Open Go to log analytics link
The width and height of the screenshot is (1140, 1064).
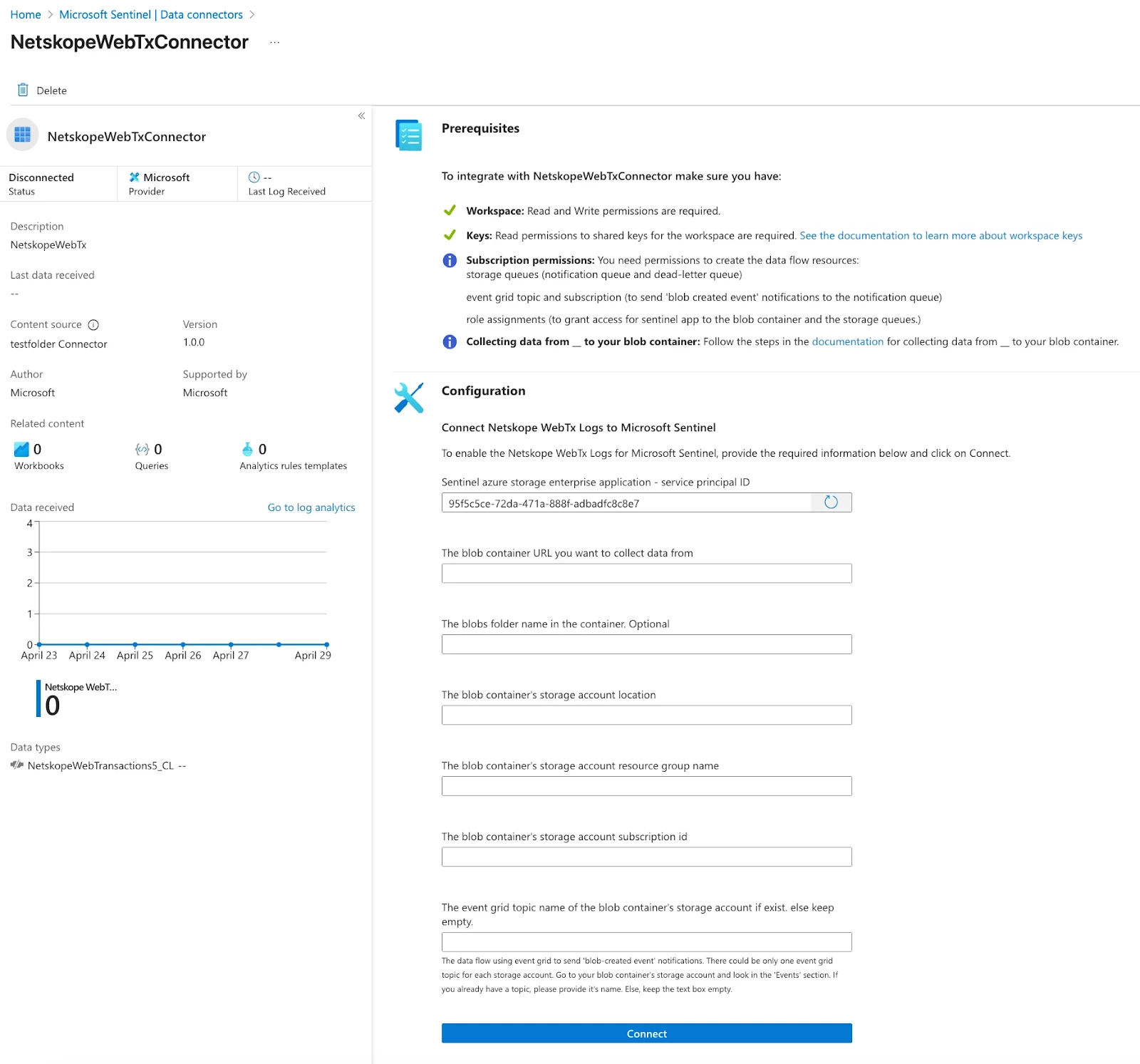pos(311,507)
